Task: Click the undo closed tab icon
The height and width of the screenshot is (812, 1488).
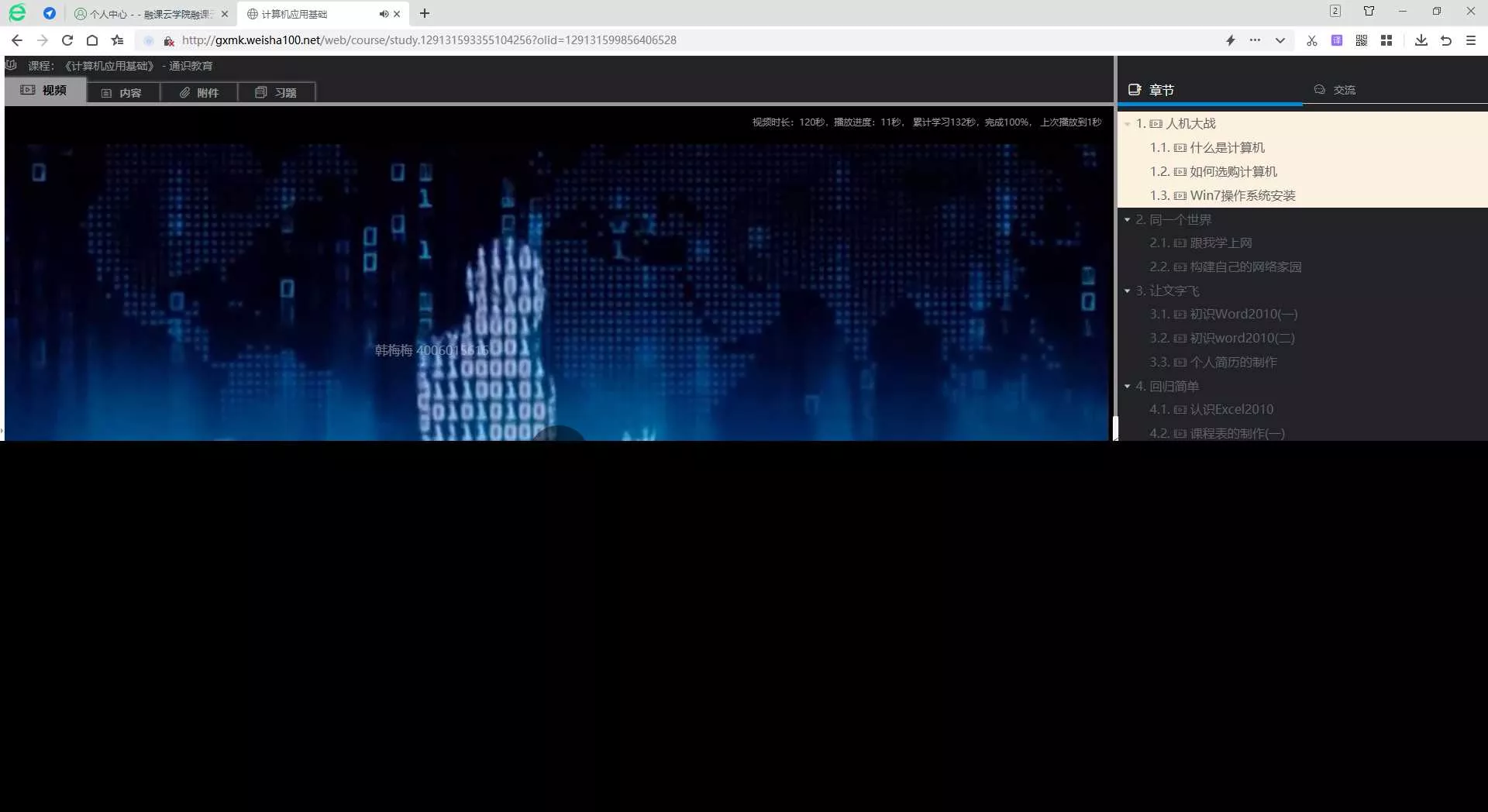Action: 1446,40
